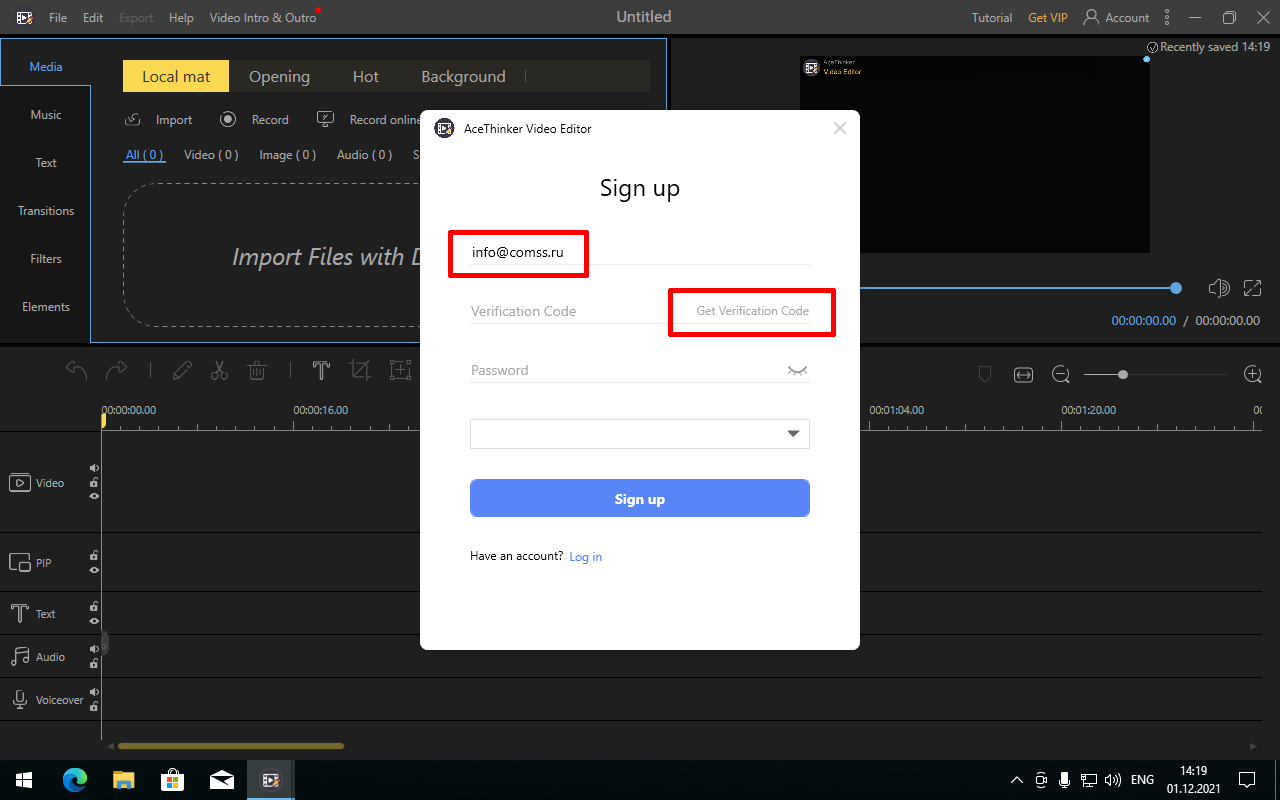
Task: Click the Record online screen icon
Action: tap(325, 119)
